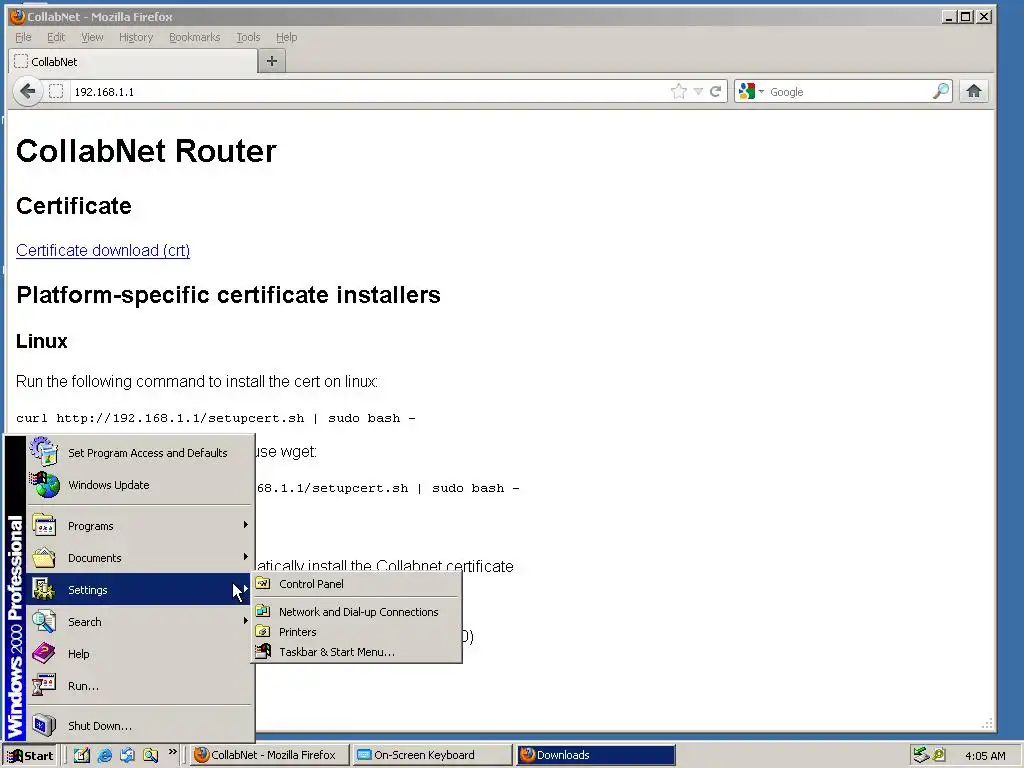
Task: Expand the Search submenu arrow
Action: [246, 620]
